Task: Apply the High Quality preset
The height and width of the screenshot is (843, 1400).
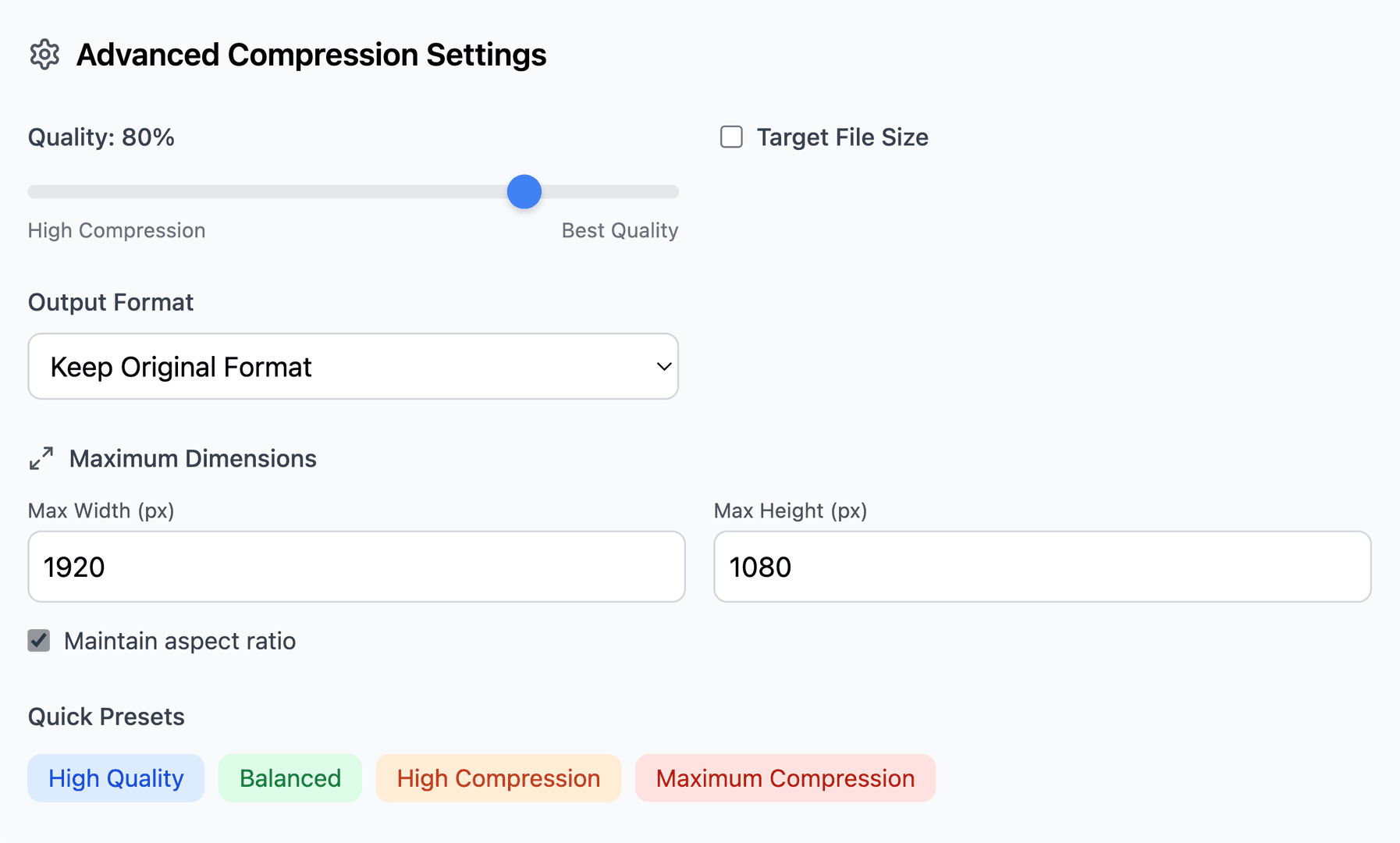Action: pyautogui.click(x=115, y=777)
